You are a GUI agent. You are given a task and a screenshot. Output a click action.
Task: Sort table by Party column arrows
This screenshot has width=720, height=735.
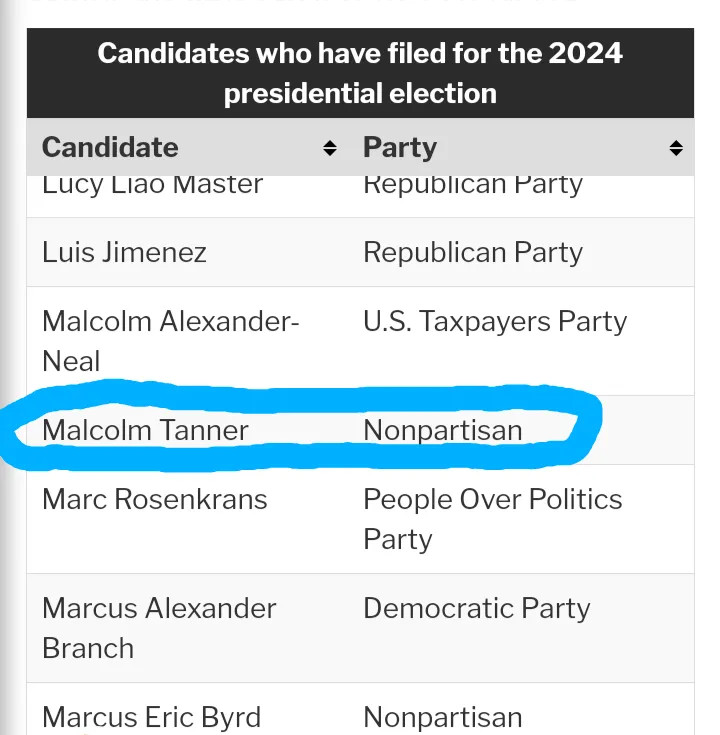pos(676,149)
